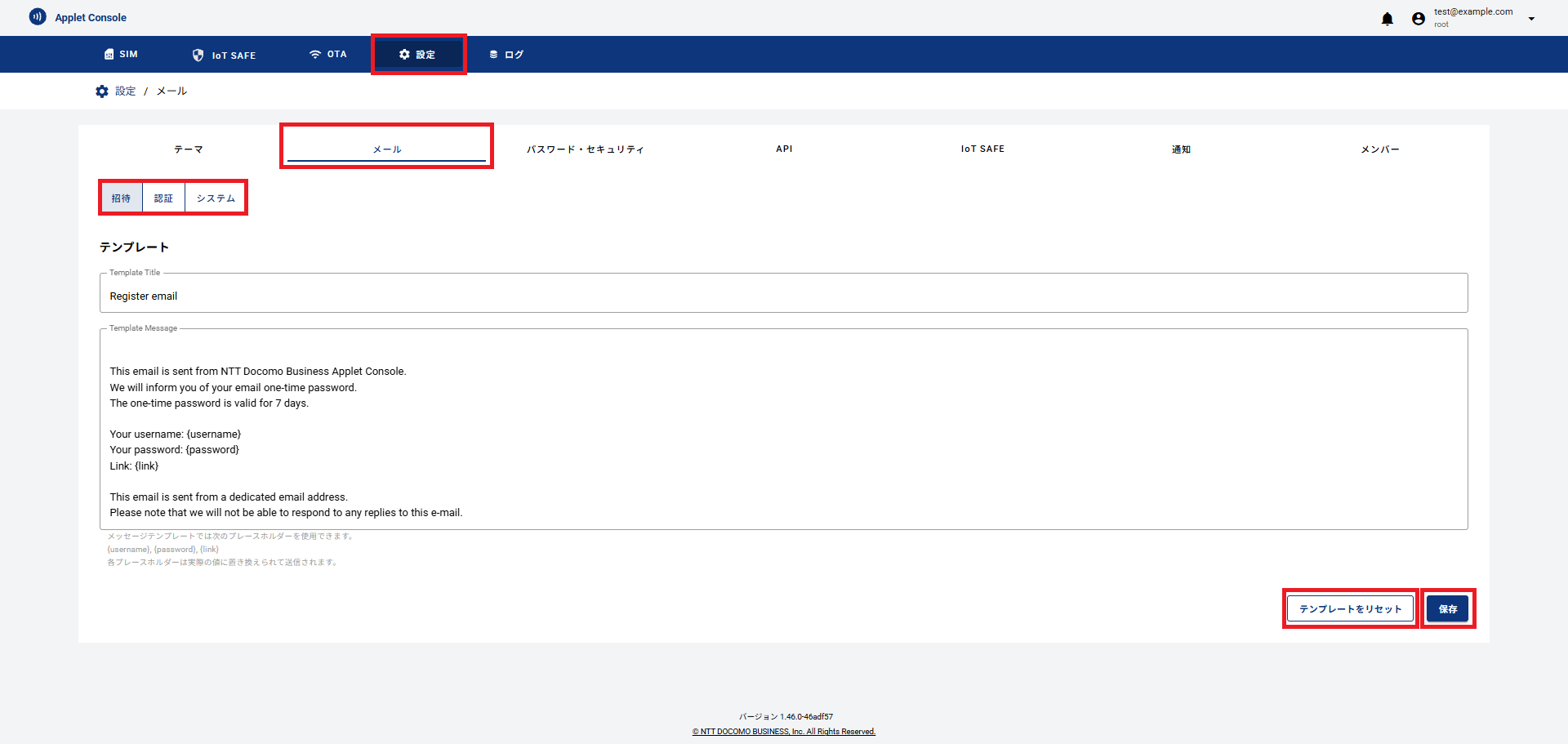The width and height of the screenshot is (1568, 744).
Task: Open the メンバー tab
Action: 1379,149
